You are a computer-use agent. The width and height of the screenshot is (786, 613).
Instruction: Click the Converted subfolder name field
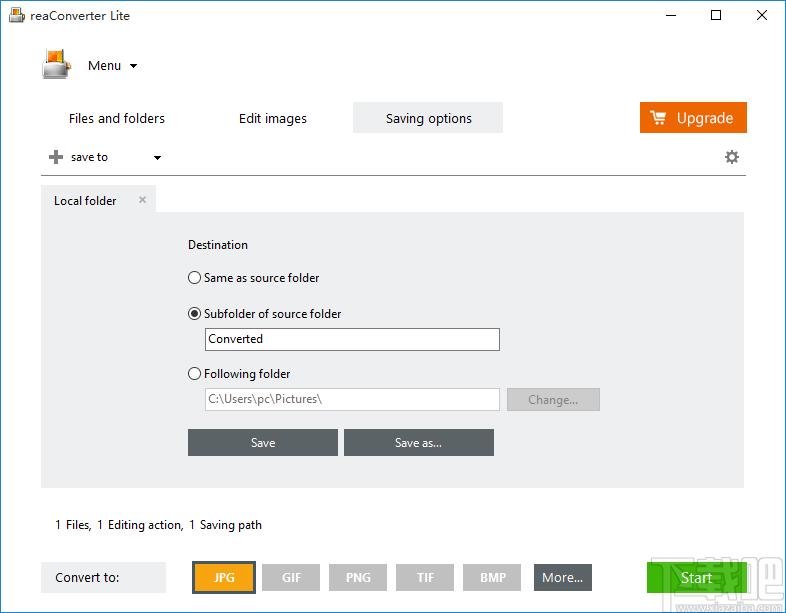352,339
